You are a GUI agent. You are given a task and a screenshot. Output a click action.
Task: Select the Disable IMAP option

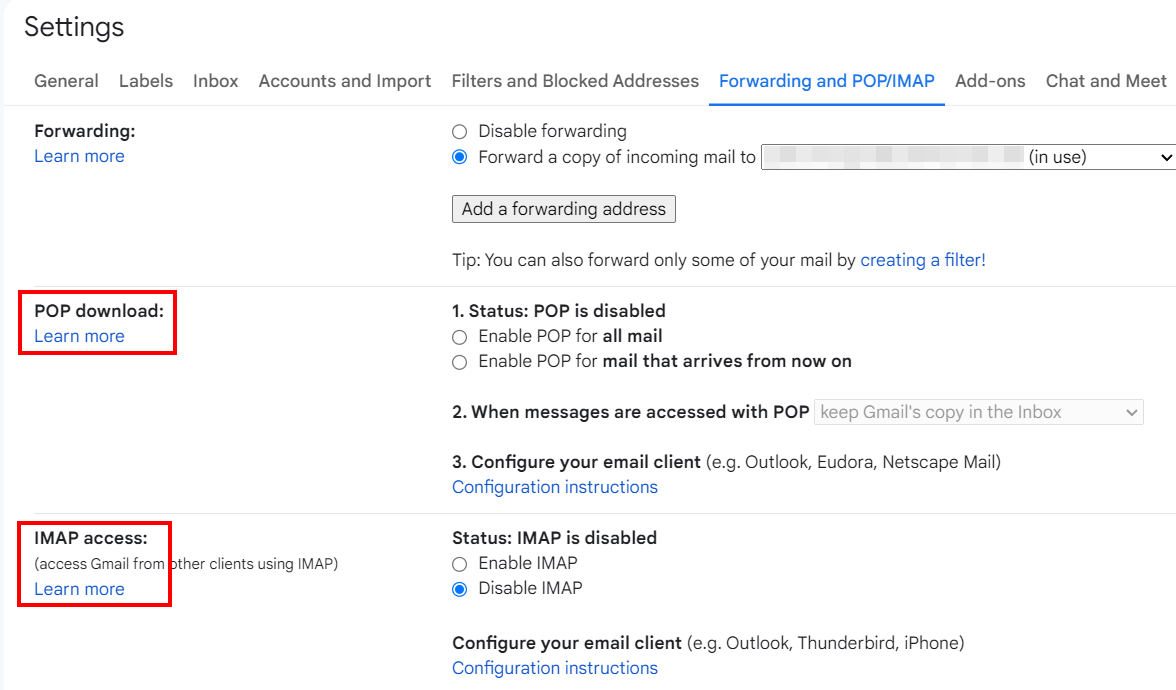point(460,590)
